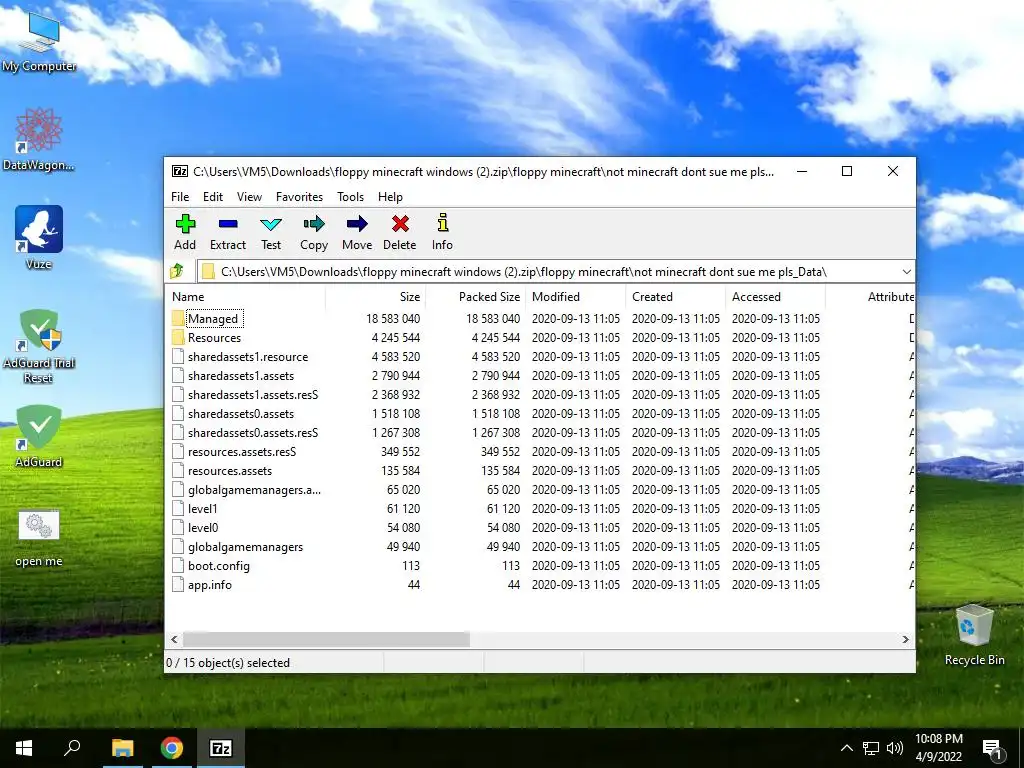Click the taskbar clock and date

point(938,748)
